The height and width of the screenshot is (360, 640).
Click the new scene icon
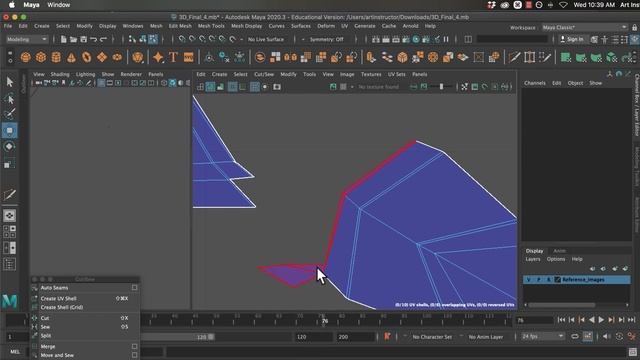pyautogui.click(x=63, y=39)
